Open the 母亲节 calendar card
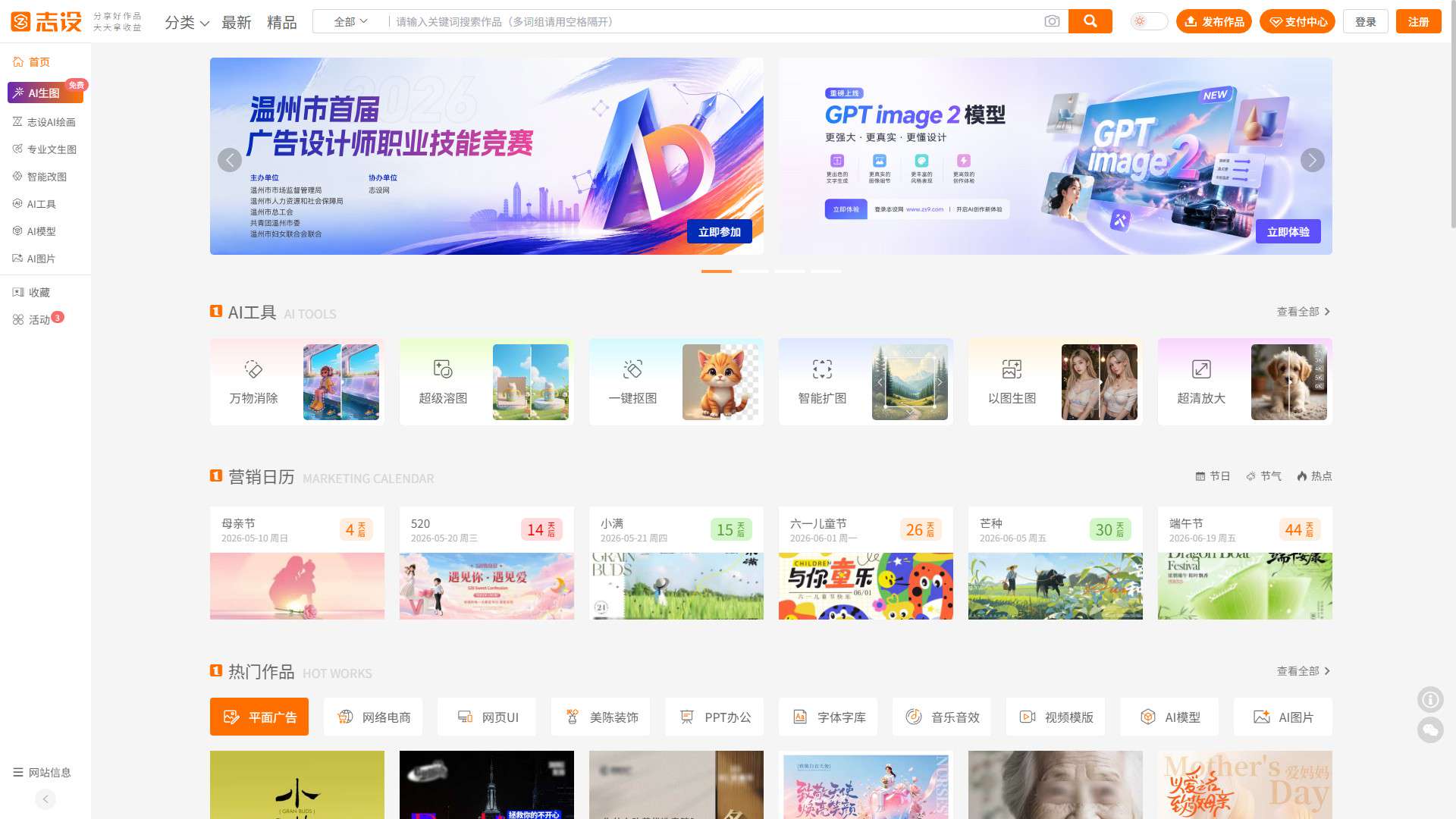This screenshot has width=1456, height=819. pyautogui.click(x=297, y=563)
